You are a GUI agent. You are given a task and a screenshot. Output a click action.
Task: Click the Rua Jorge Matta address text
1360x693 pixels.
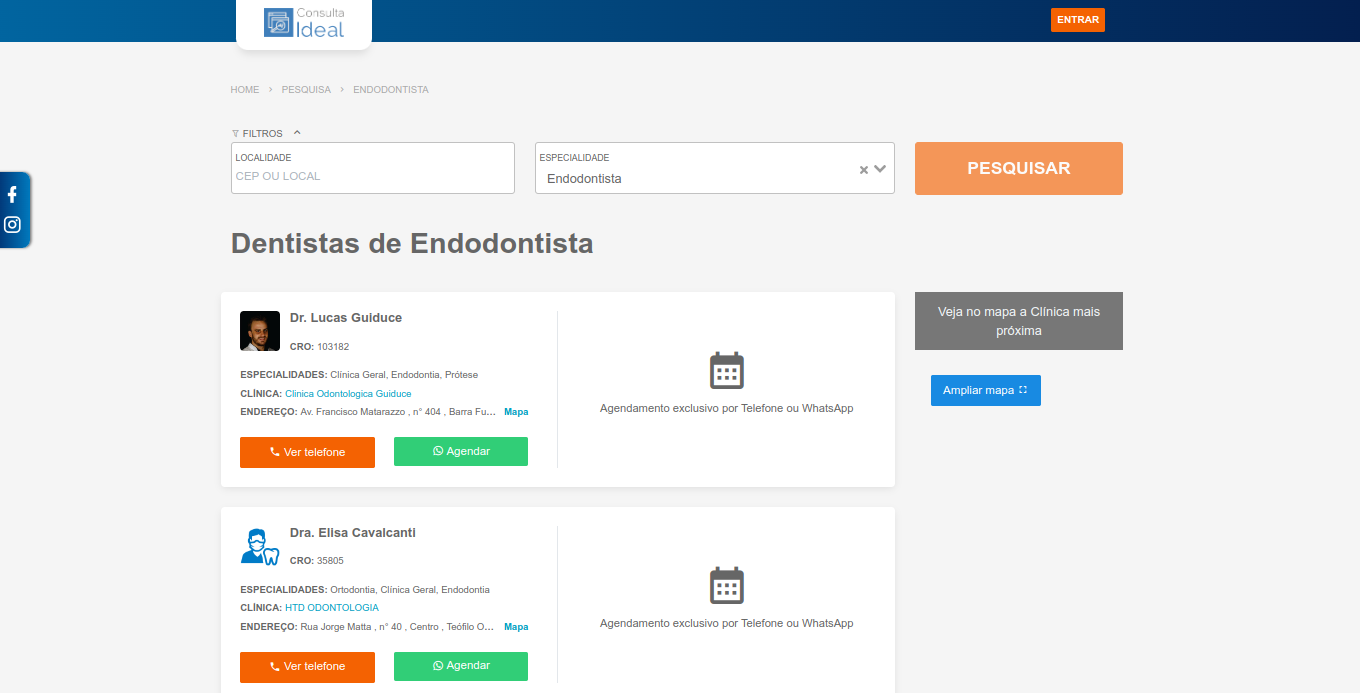398,627
